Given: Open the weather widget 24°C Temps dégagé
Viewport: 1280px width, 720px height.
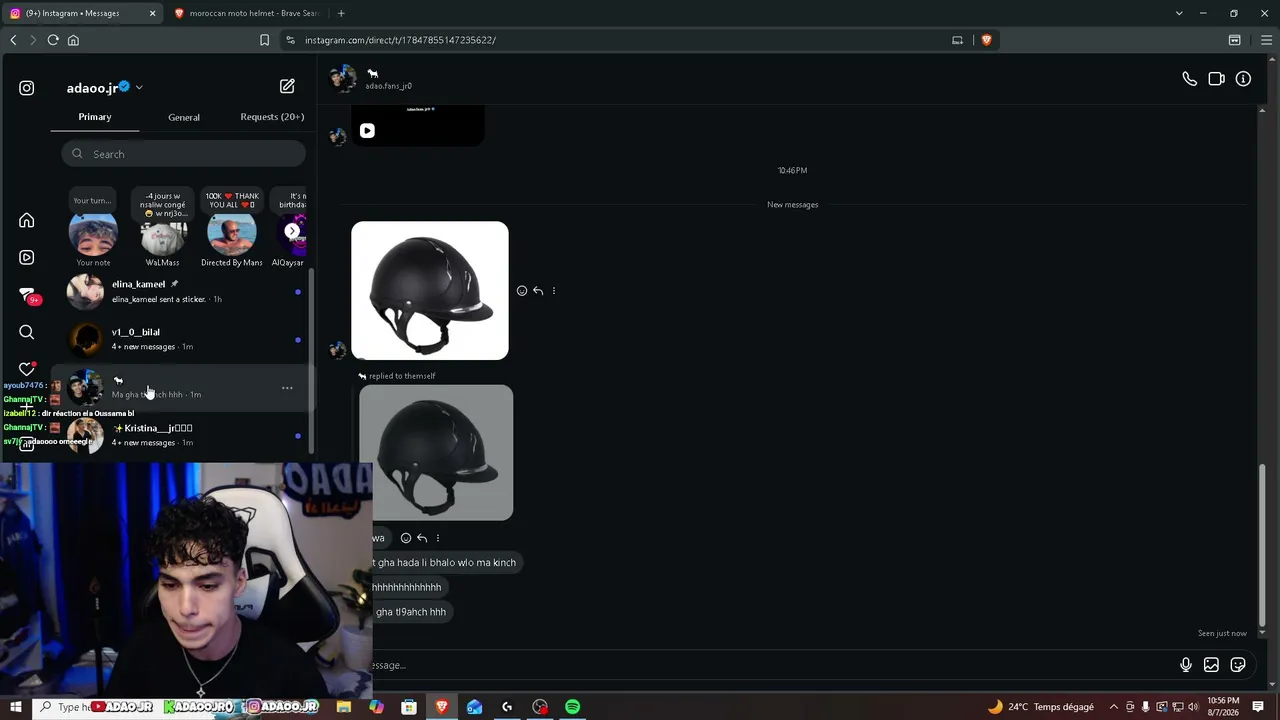Looking at the screenshot, I should [x=1041, y=707].
